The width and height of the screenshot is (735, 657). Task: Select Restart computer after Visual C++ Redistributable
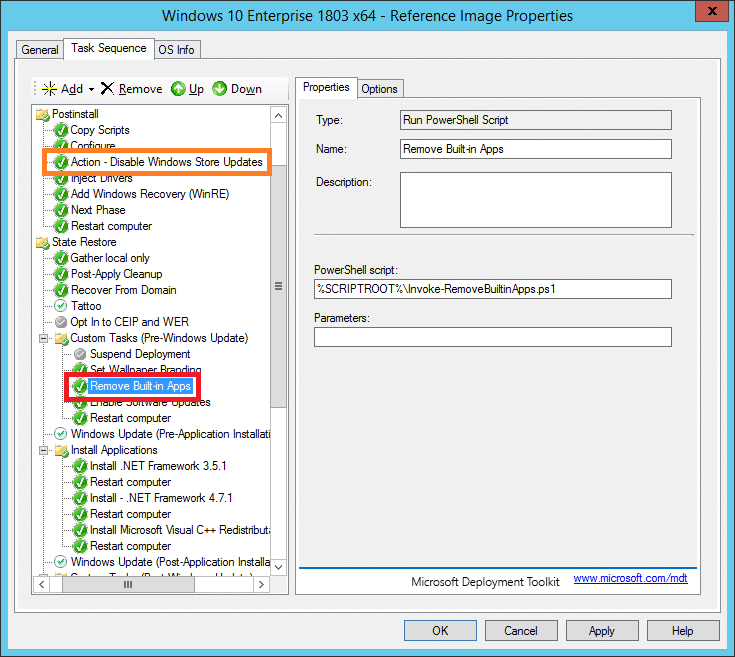130,546
